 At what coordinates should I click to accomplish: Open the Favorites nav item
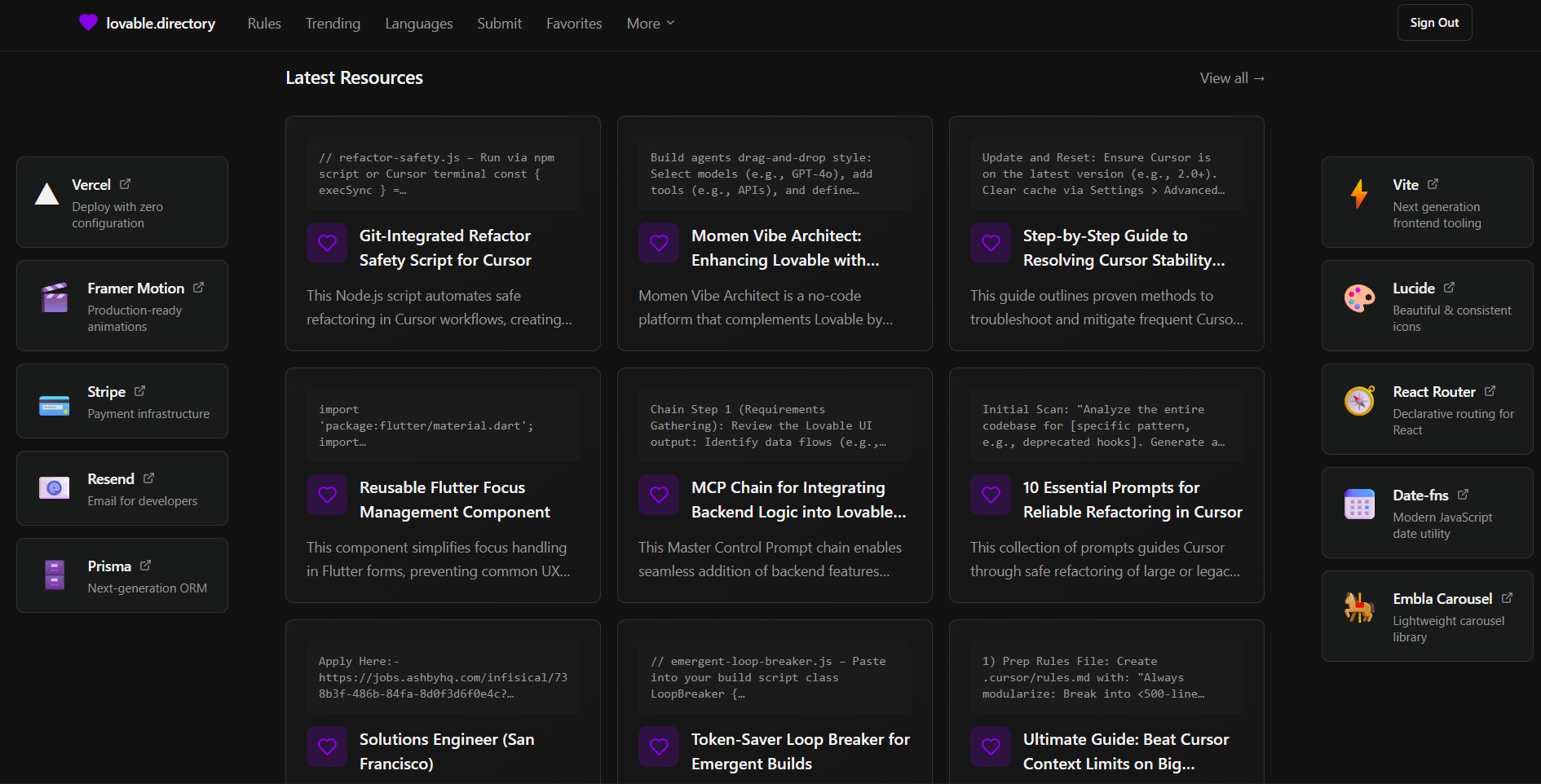coord(574,24)
